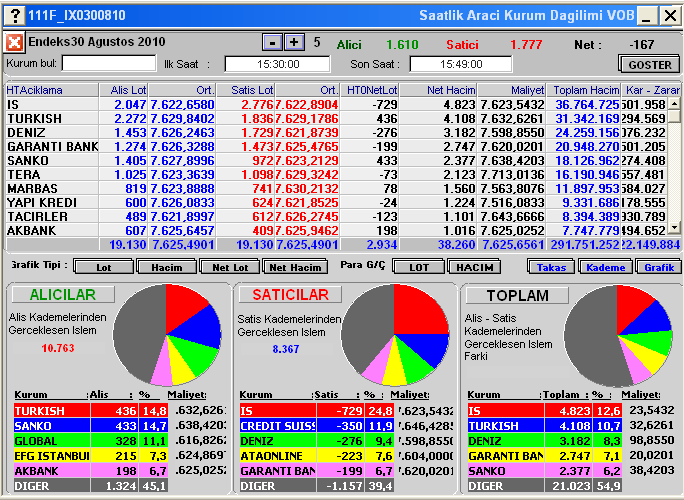
Task: Click the Net value -167
Action: 641,45
